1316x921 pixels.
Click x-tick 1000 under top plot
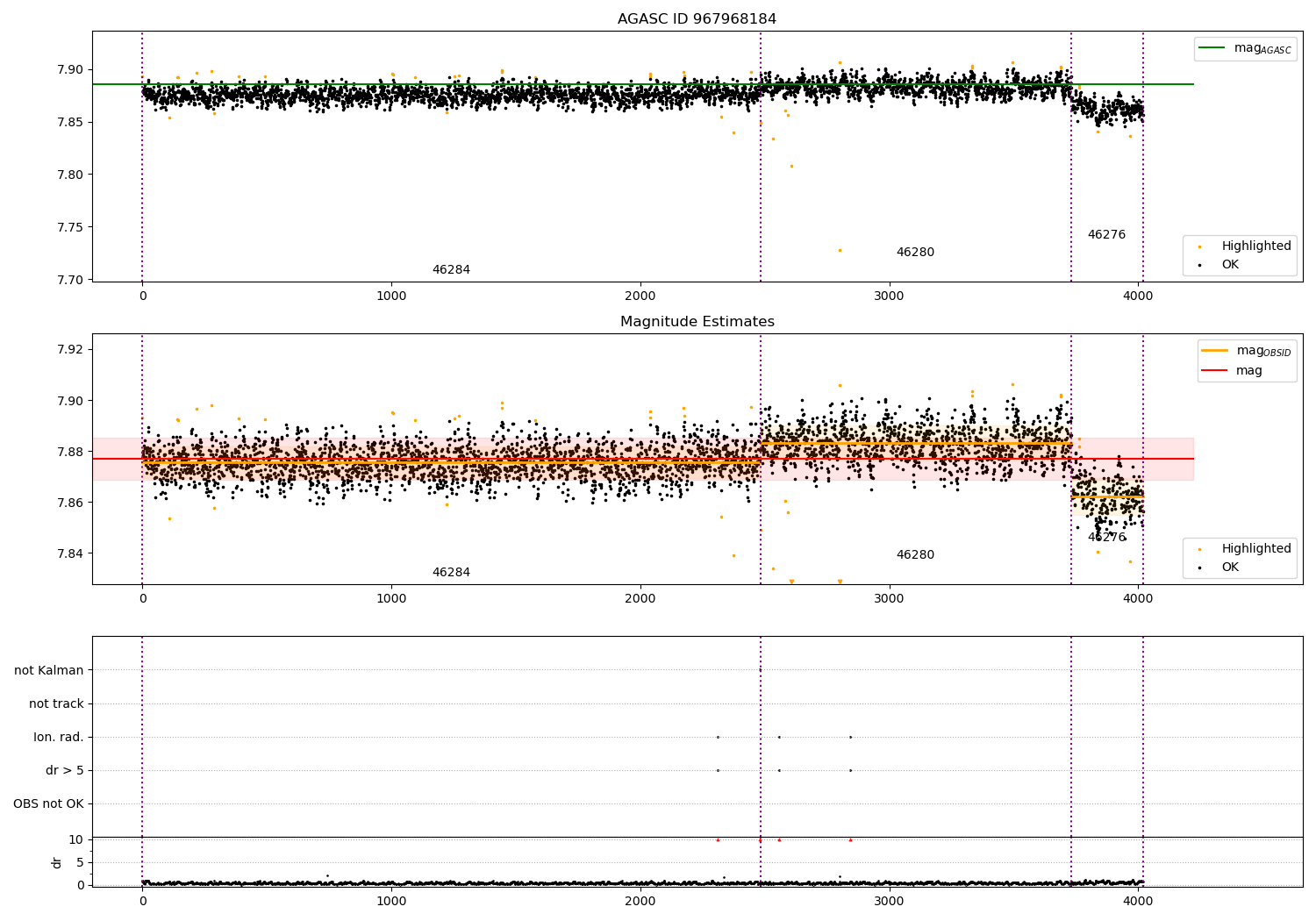click(391, 296)
